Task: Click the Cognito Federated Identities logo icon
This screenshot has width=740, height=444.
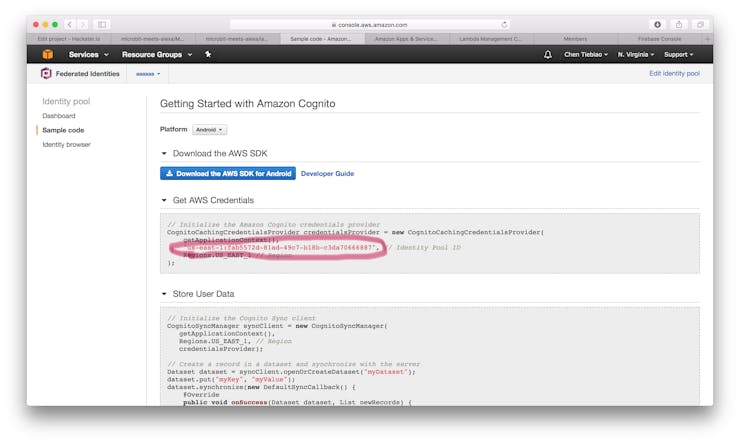Action: point(46,74)
